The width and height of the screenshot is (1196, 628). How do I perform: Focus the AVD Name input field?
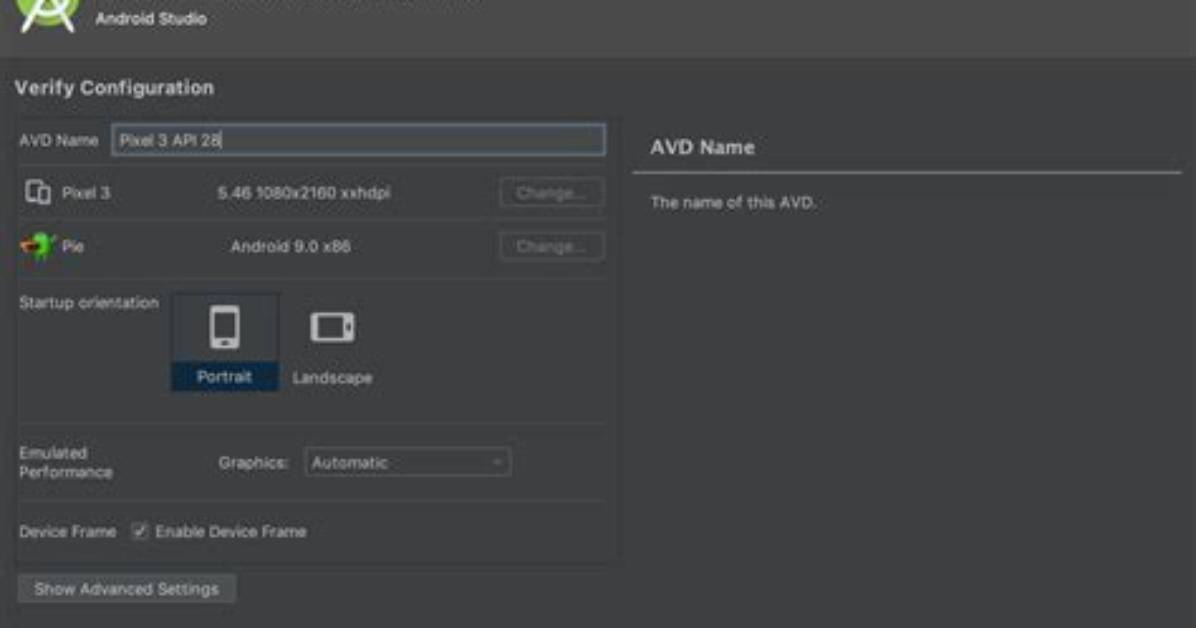(358, 140)
